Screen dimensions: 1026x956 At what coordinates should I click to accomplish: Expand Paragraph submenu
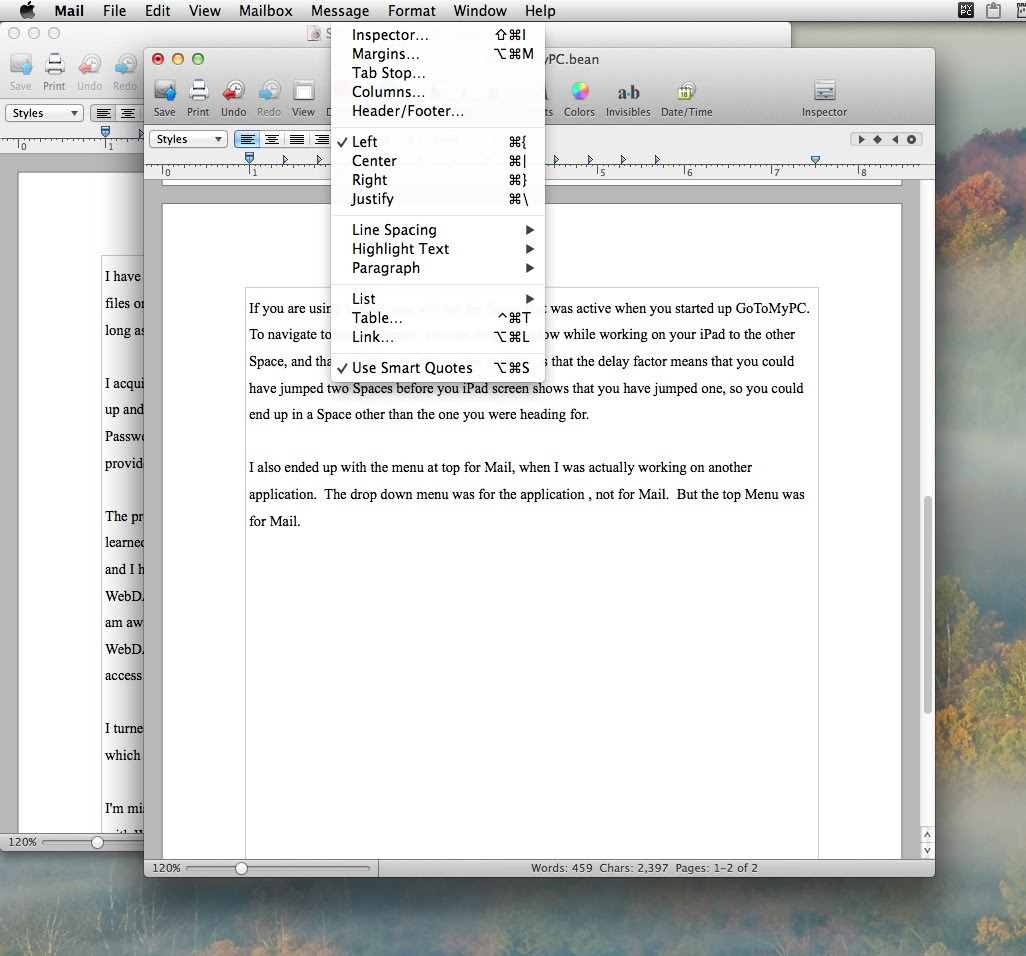438,268
